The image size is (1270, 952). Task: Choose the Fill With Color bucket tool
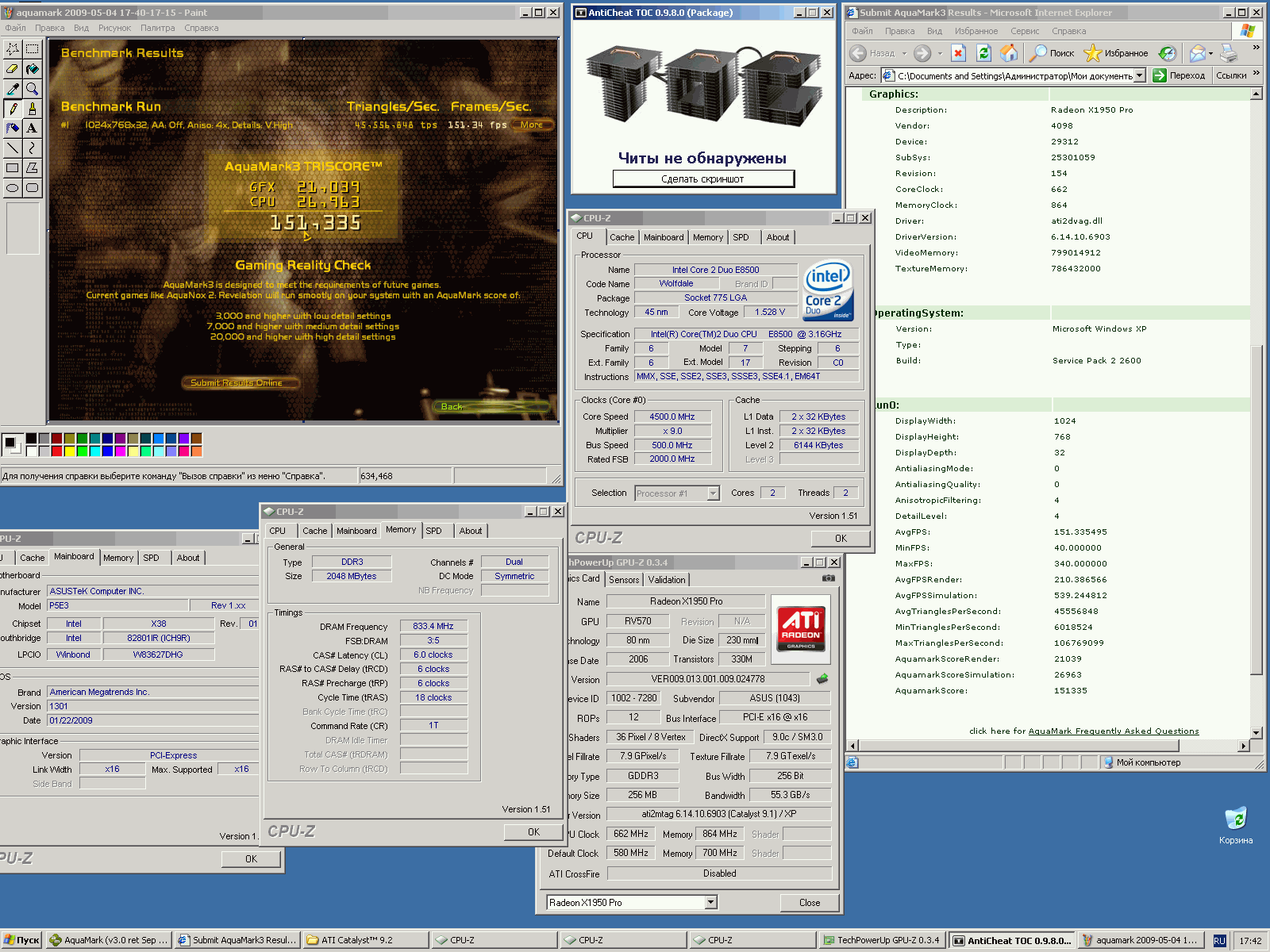pyautogui.click(x=32, y=68)
